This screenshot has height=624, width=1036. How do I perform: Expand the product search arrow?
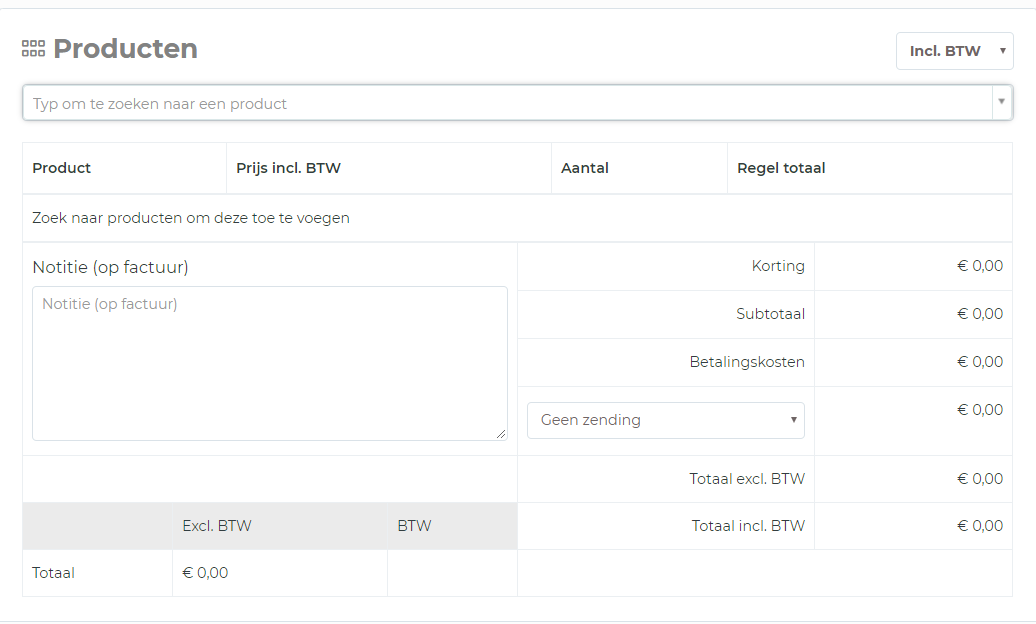[1002, 102]
